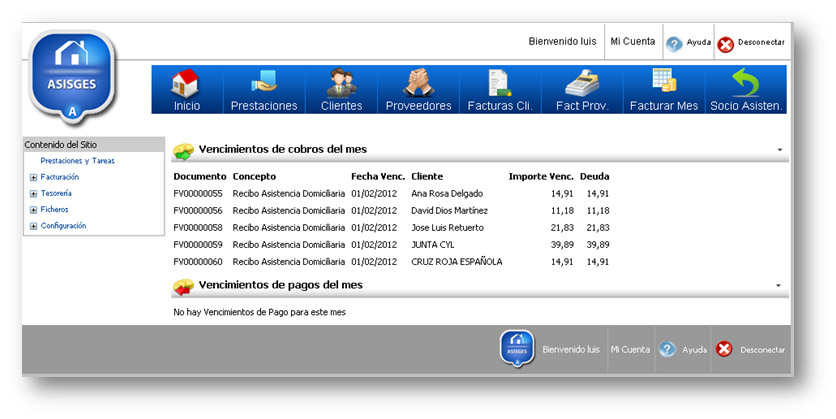Click the coins icon beside Vencimientos de pagos

click(183, 287)
